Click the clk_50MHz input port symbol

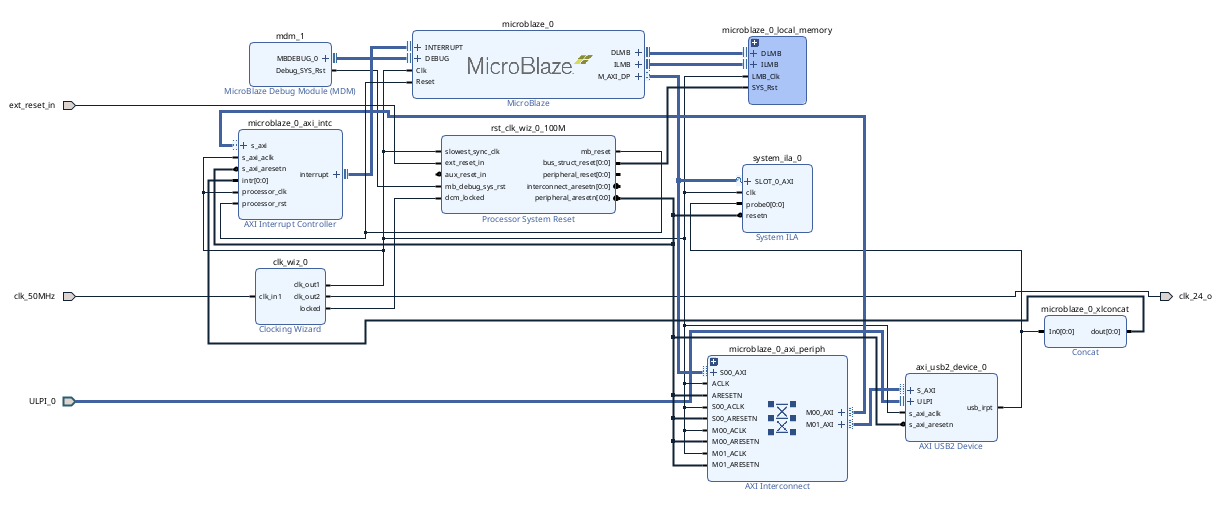pyautogui.click(x=69, y=296)
